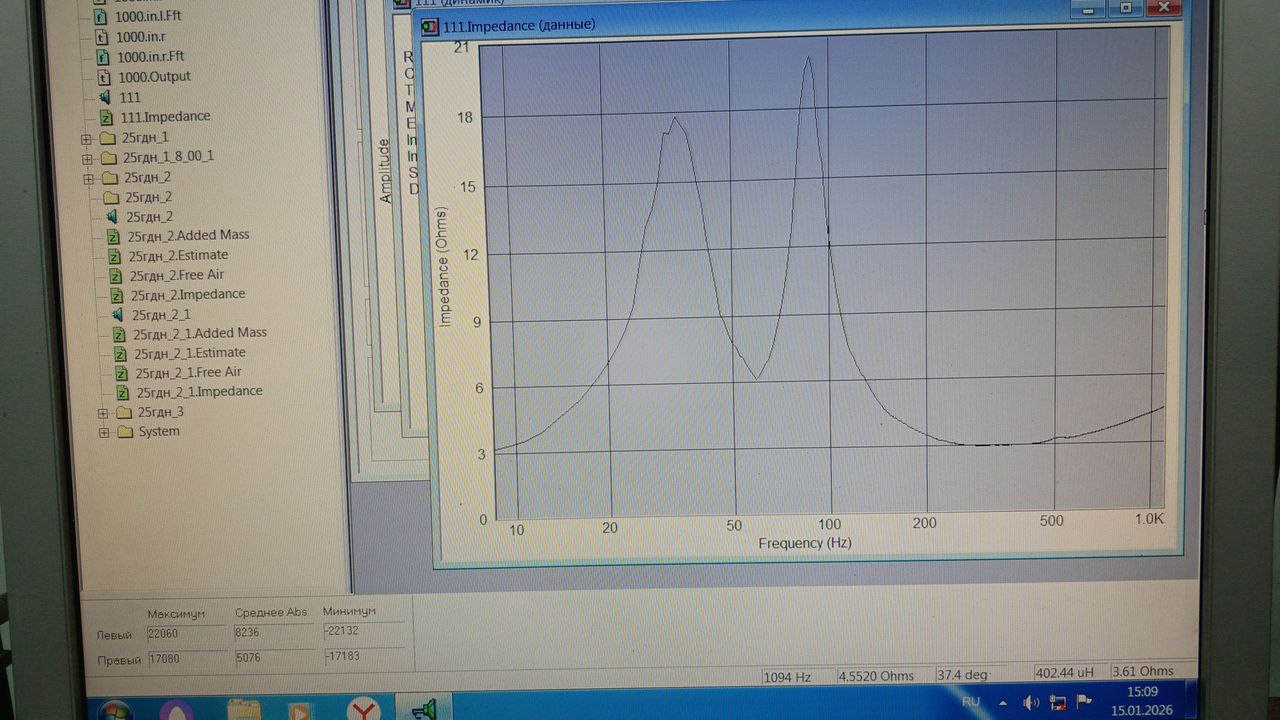Screen dimensions: 1280x720
Task: Open the 25гдн_2_1.Estimate icon
Action: [x=120, y=354]
